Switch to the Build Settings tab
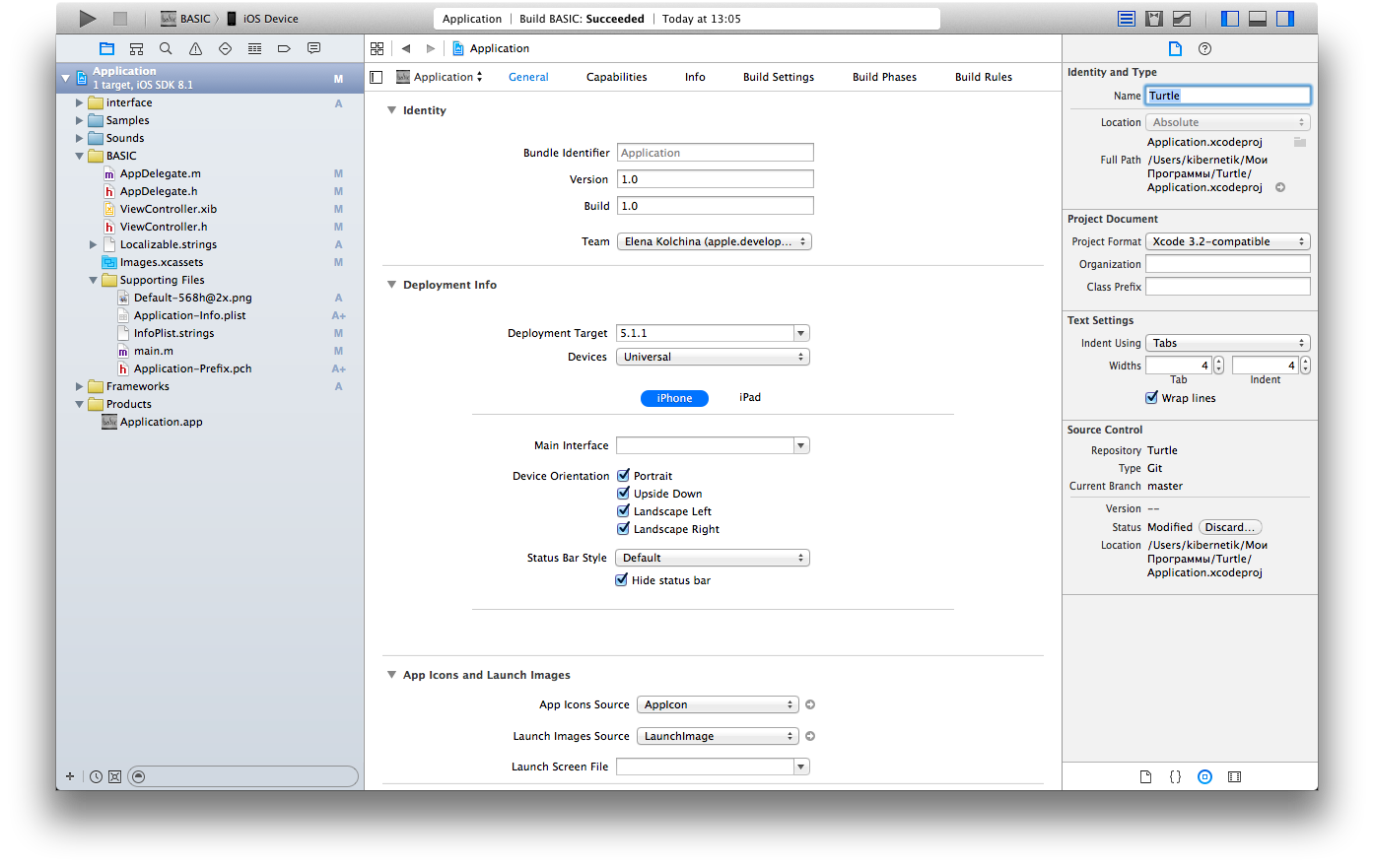 [779, 77]
